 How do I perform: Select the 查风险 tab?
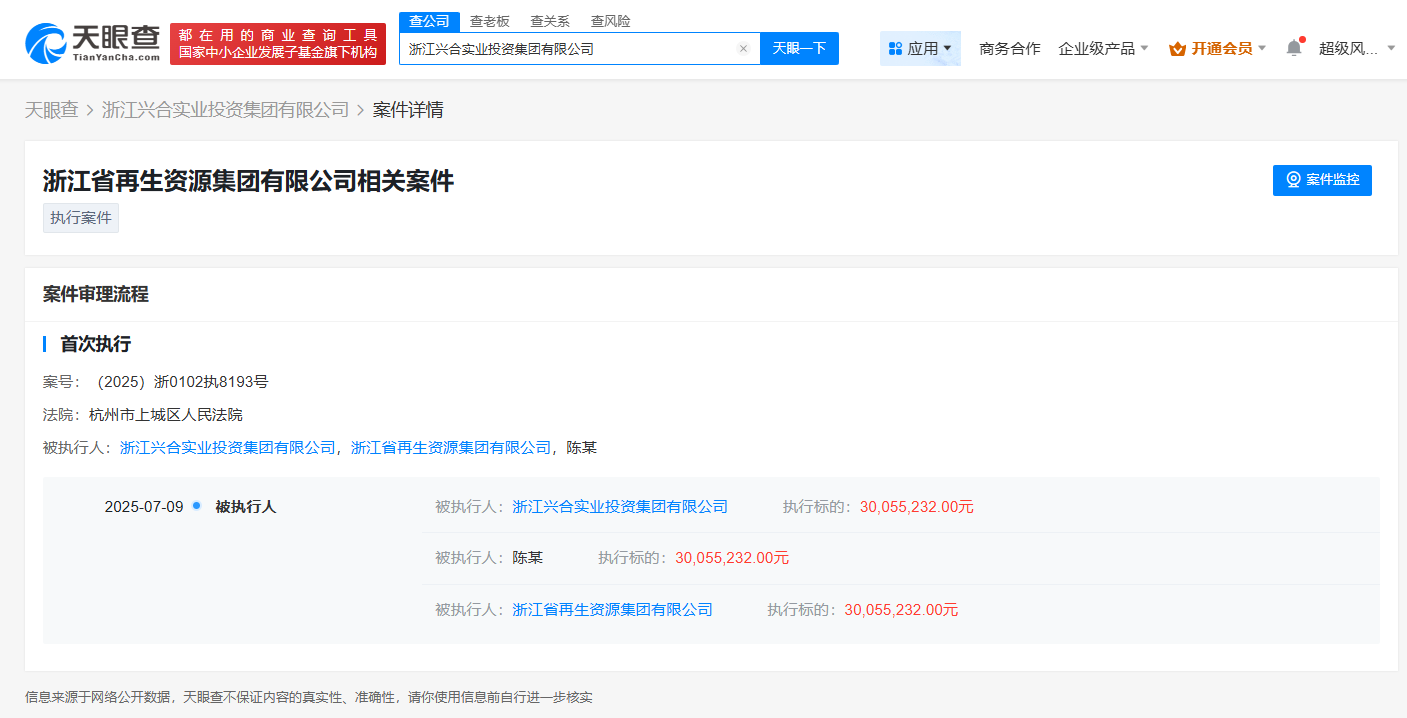[610, 21]
